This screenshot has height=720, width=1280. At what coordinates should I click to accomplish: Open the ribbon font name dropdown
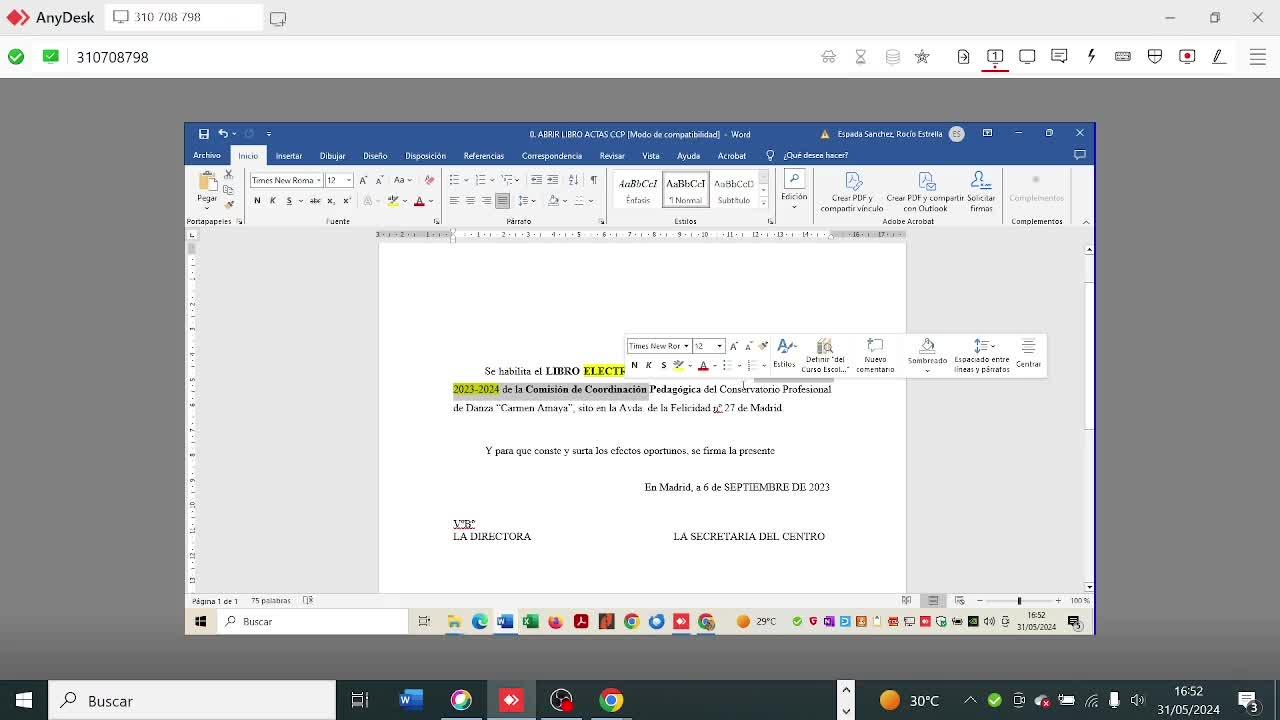tap(318, 180)
